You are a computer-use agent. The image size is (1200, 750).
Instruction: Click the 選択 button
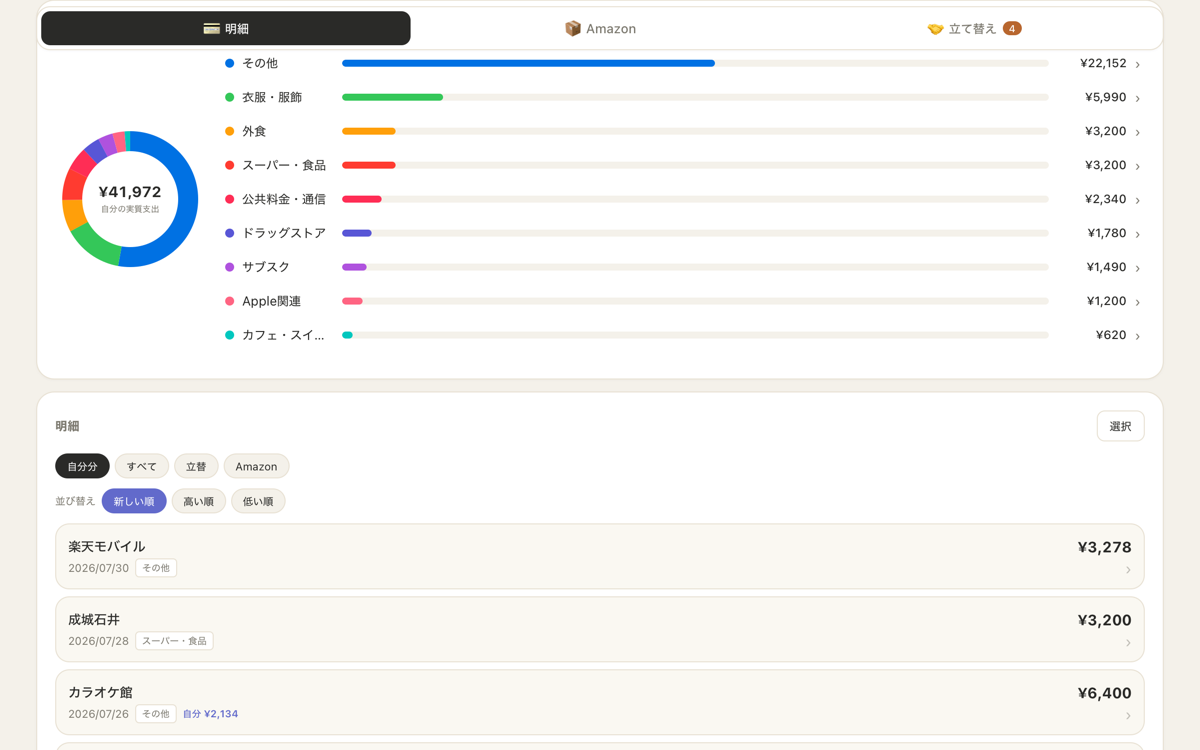click(x=1120, y=426)
